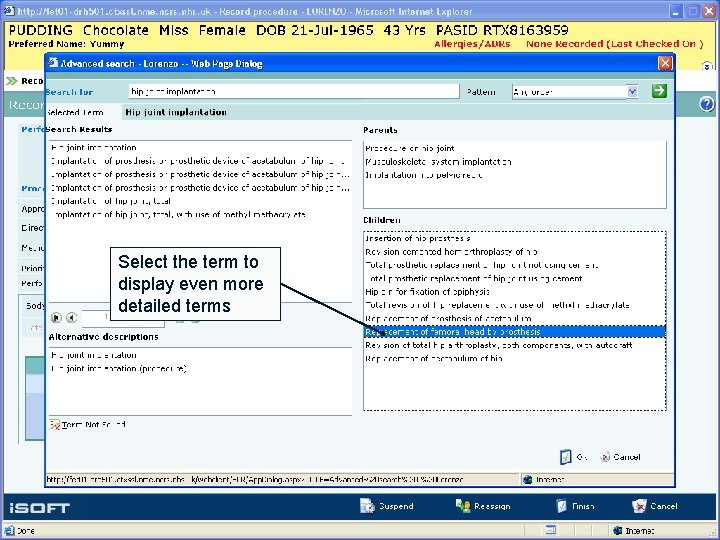720x540 pixels.
Task: Click Finish in bottom toolbar
Action: point(575,506)
